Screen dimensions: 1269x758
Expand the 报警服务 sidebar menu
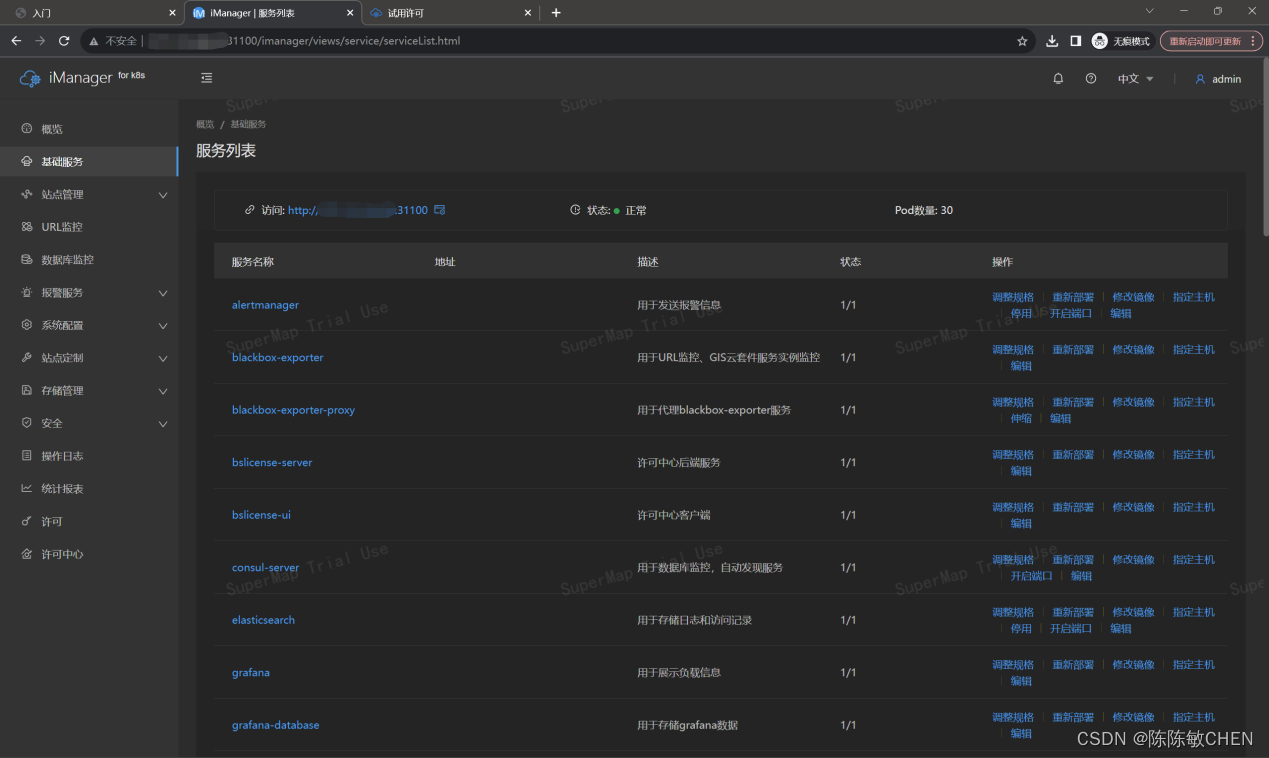pos(163,293)
